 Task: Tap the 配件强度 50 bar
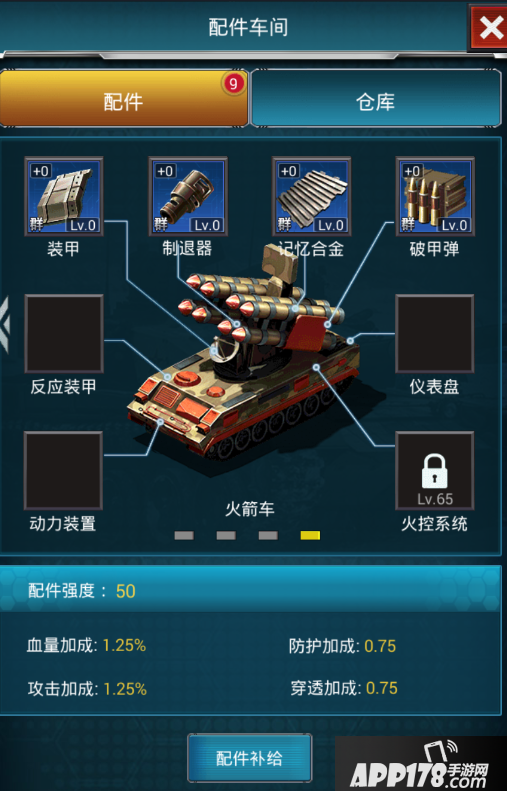tap(250, 590)
